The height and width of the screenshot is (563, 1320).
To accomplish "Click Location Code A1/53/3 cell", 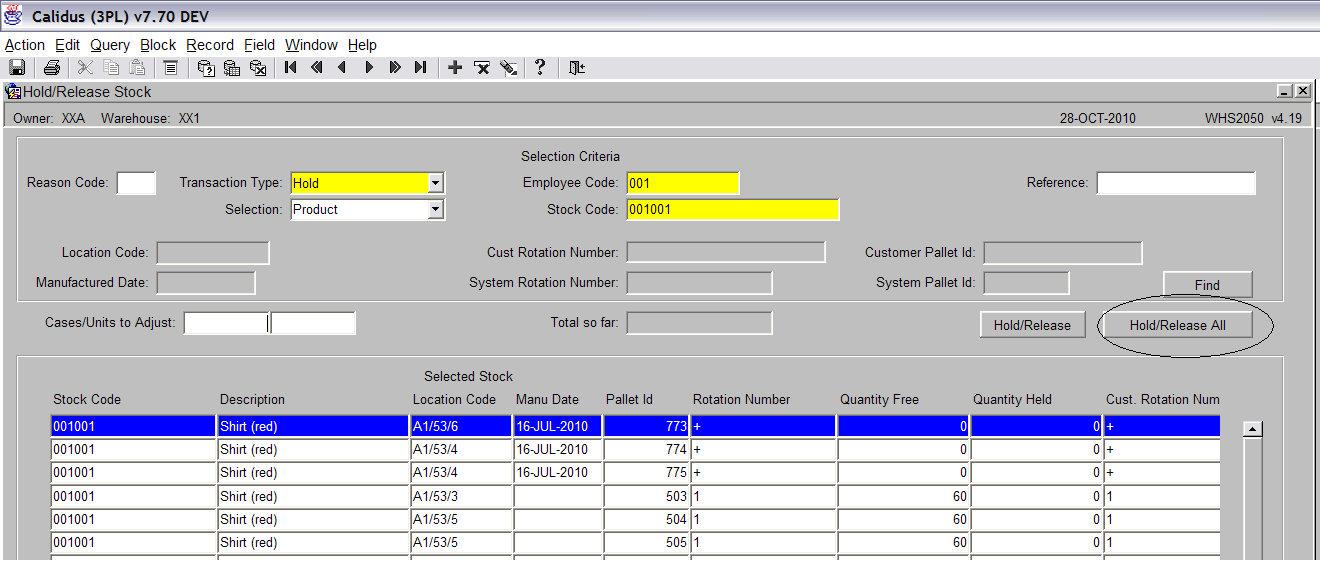I will point(461,497).
